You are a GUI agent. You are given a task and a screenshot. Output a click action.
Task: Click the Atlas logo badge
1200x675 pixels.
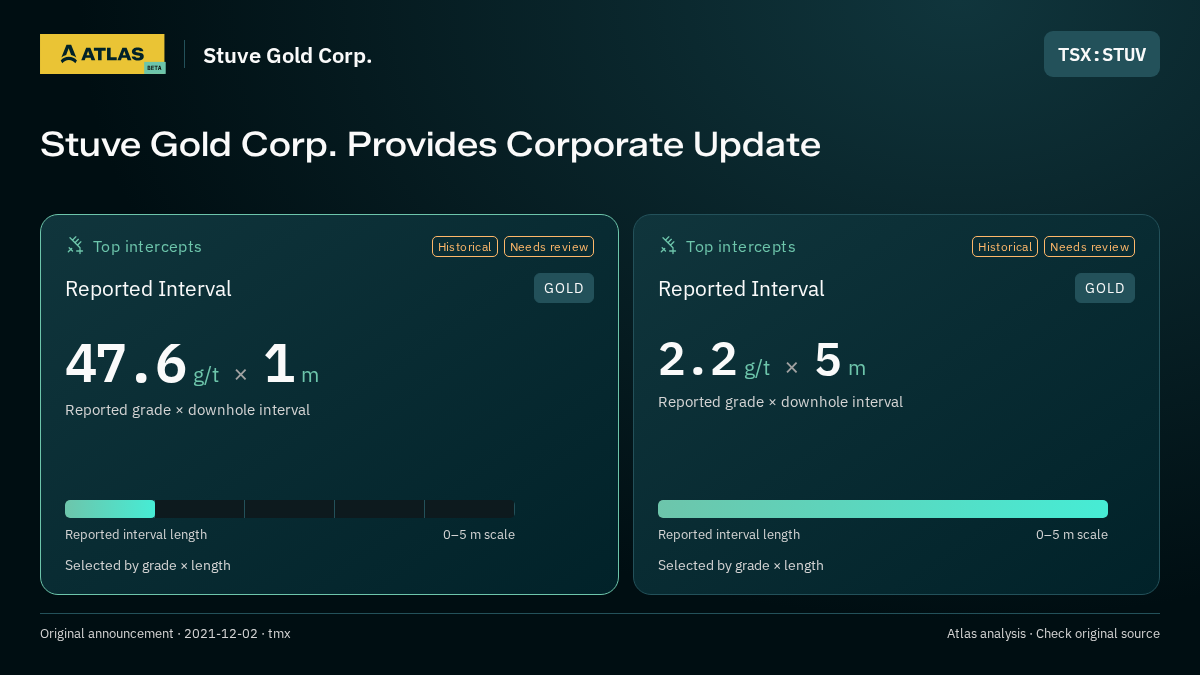(102, 54)
